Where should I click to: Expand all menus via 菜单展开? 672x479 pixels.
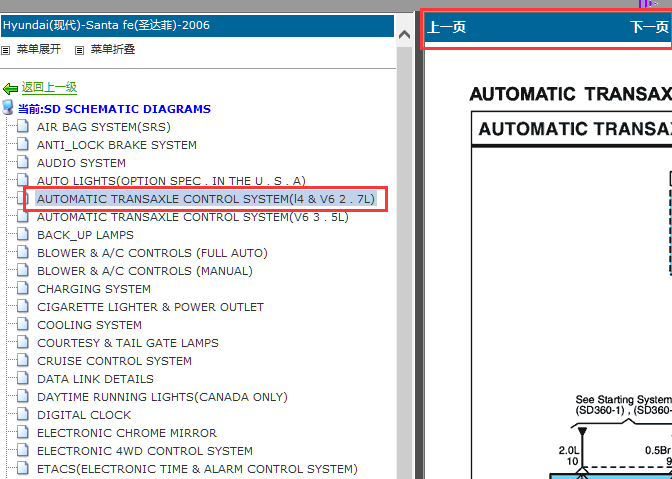click(x=39, y=49)
